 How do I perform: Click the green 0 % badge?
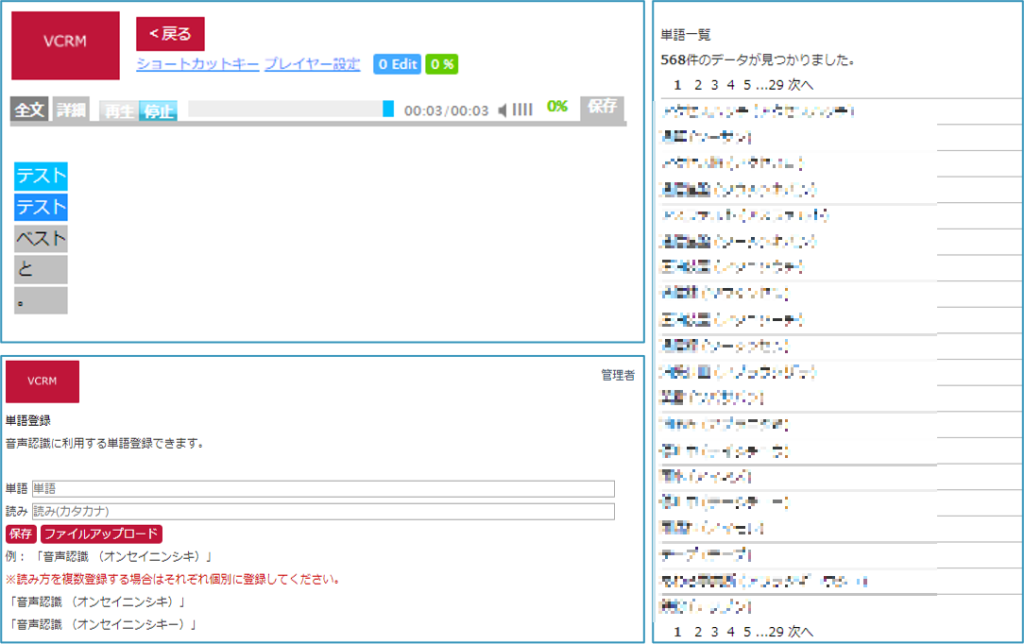tap(441, 64)
